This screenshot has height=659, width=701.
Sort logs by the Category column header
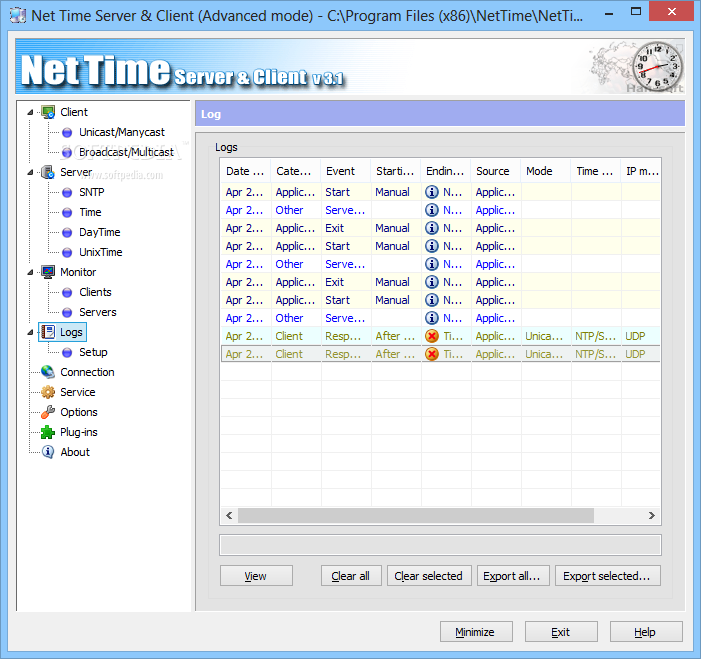pyautogui.click(x=296, y=171)
